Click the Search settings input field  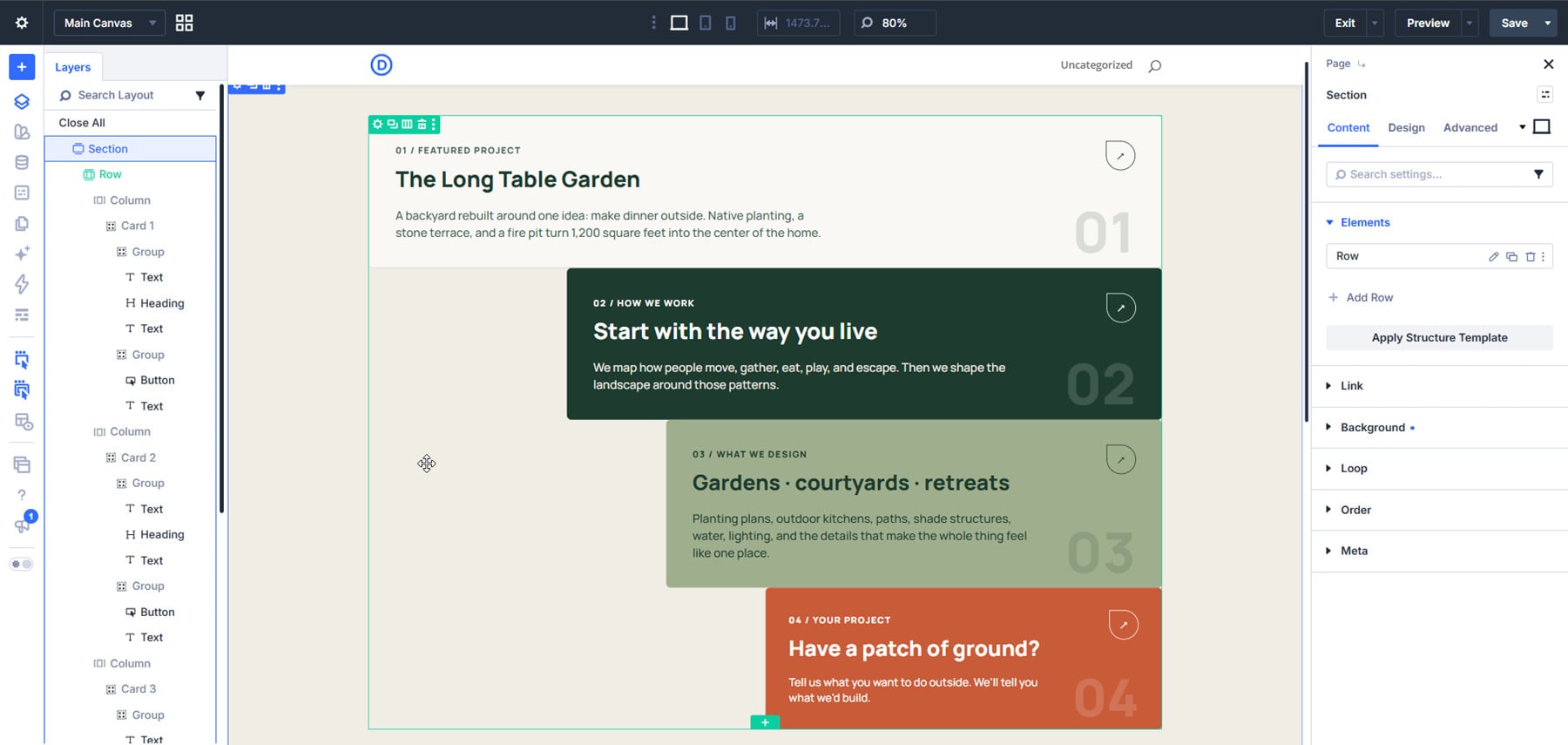coord(1439,174)
